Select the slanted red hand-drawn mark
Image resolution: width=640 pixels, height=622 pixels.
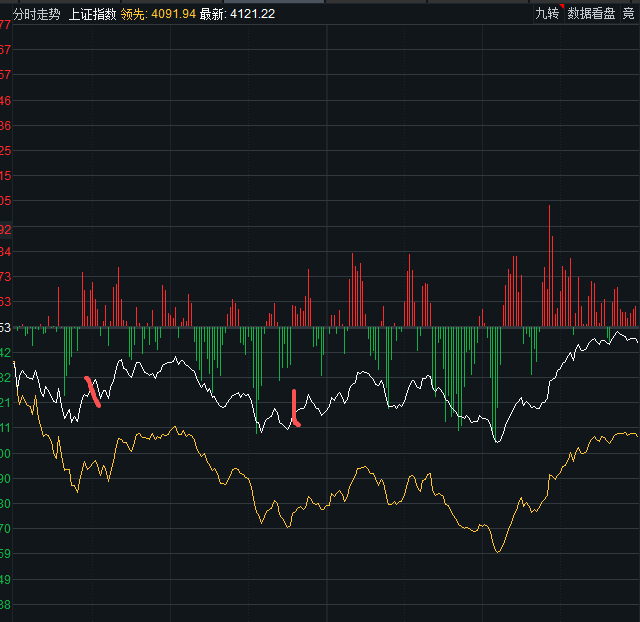click(92, 391)
